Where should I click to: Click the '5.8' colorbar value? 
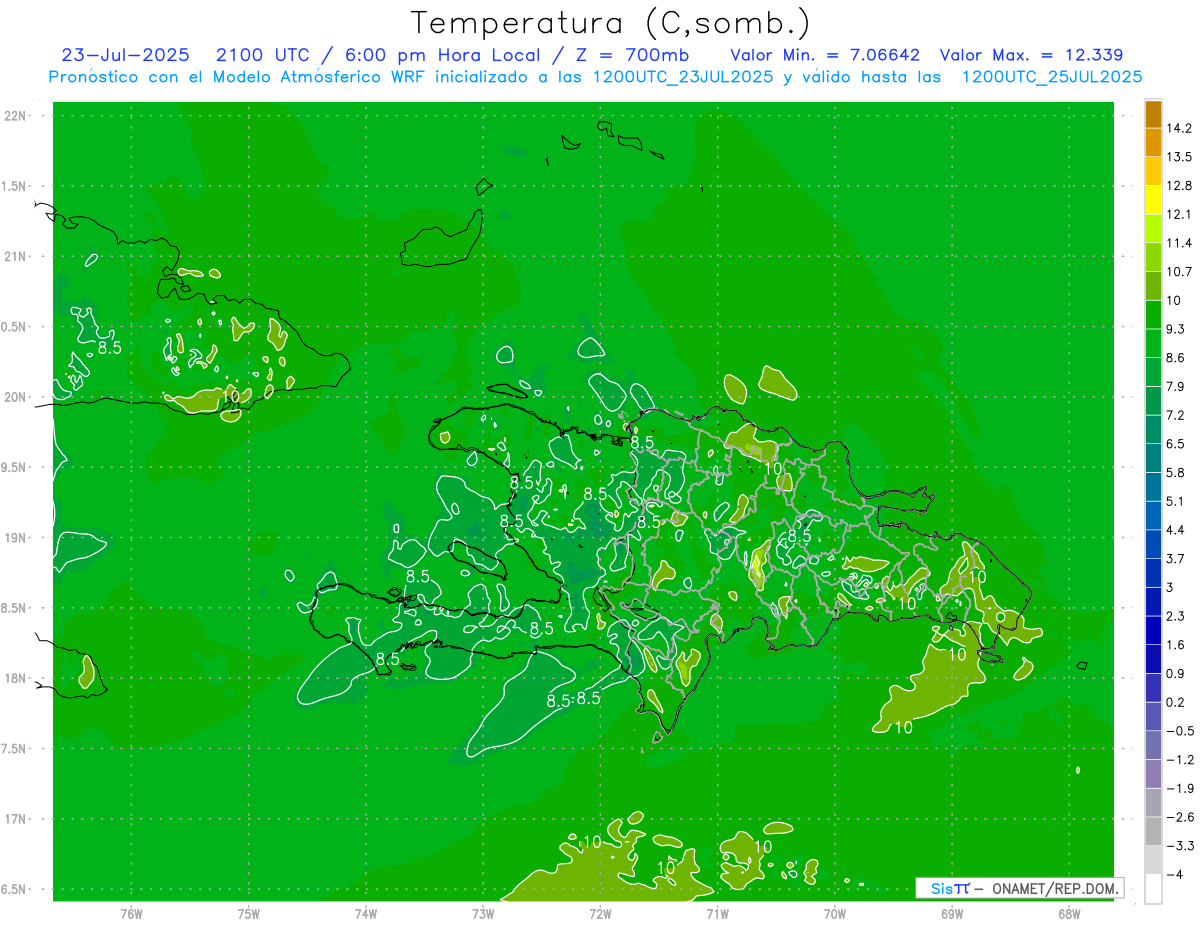click(1176, 472)
